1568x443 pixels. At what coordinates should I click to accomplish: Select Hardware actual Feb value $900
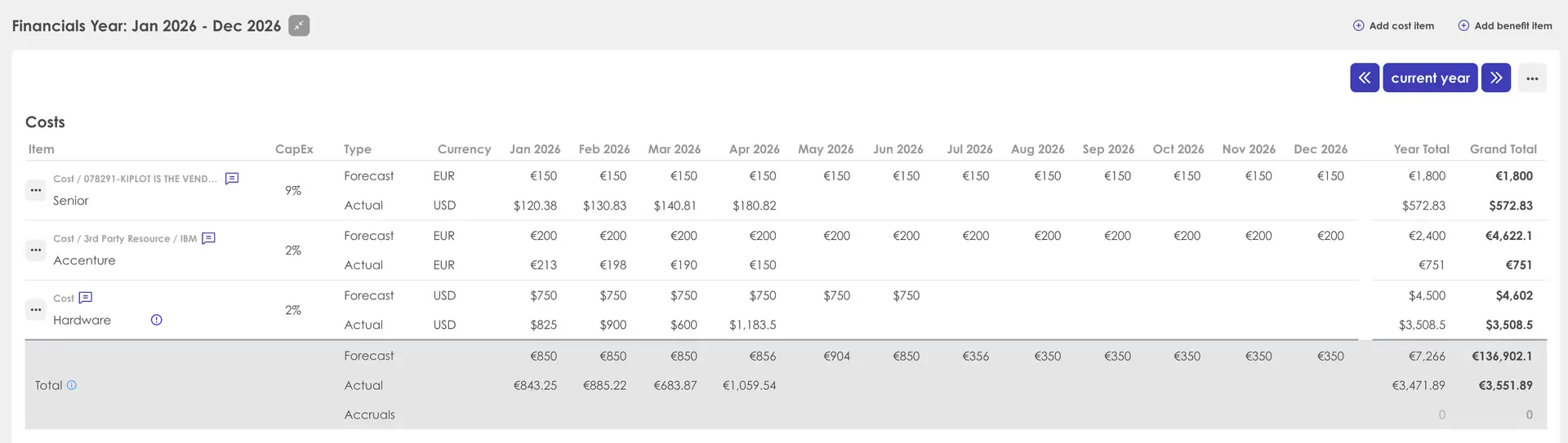612,325
